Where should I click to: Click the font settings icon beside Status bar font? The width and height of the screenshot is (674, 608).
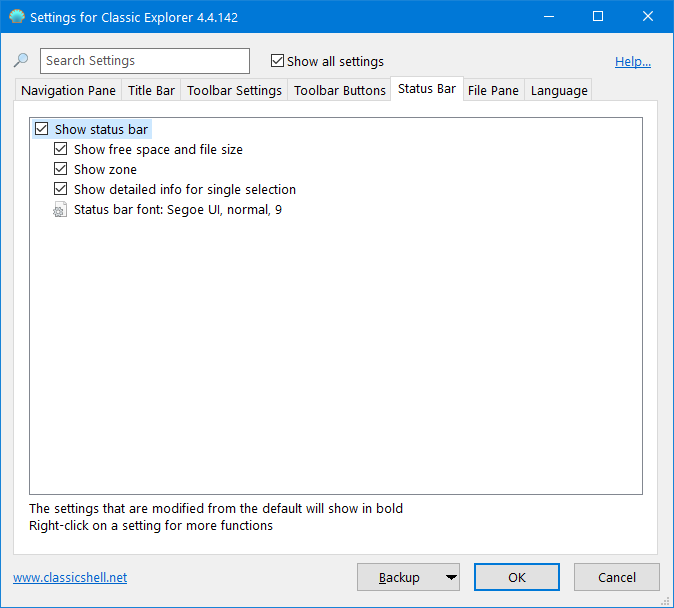tap(60, 210)
